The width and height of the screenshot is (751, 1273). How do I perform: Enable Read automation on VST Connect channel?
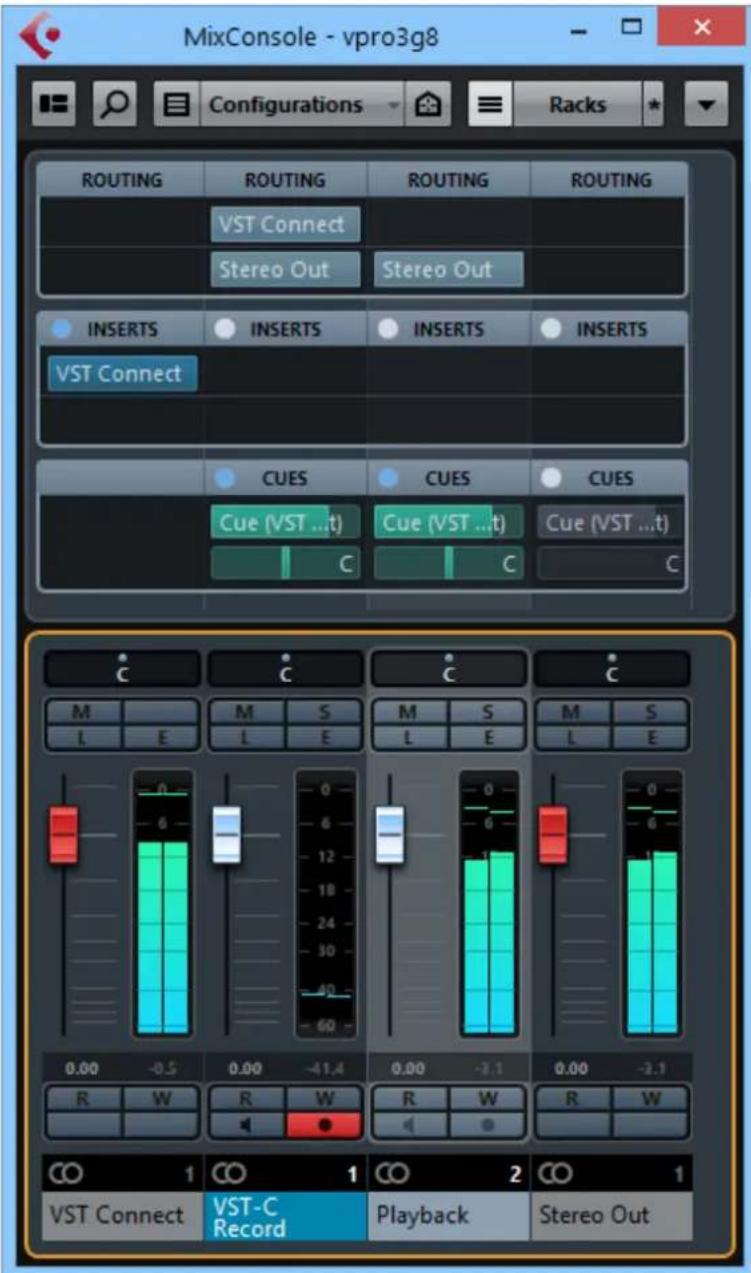pos(83,1098)
